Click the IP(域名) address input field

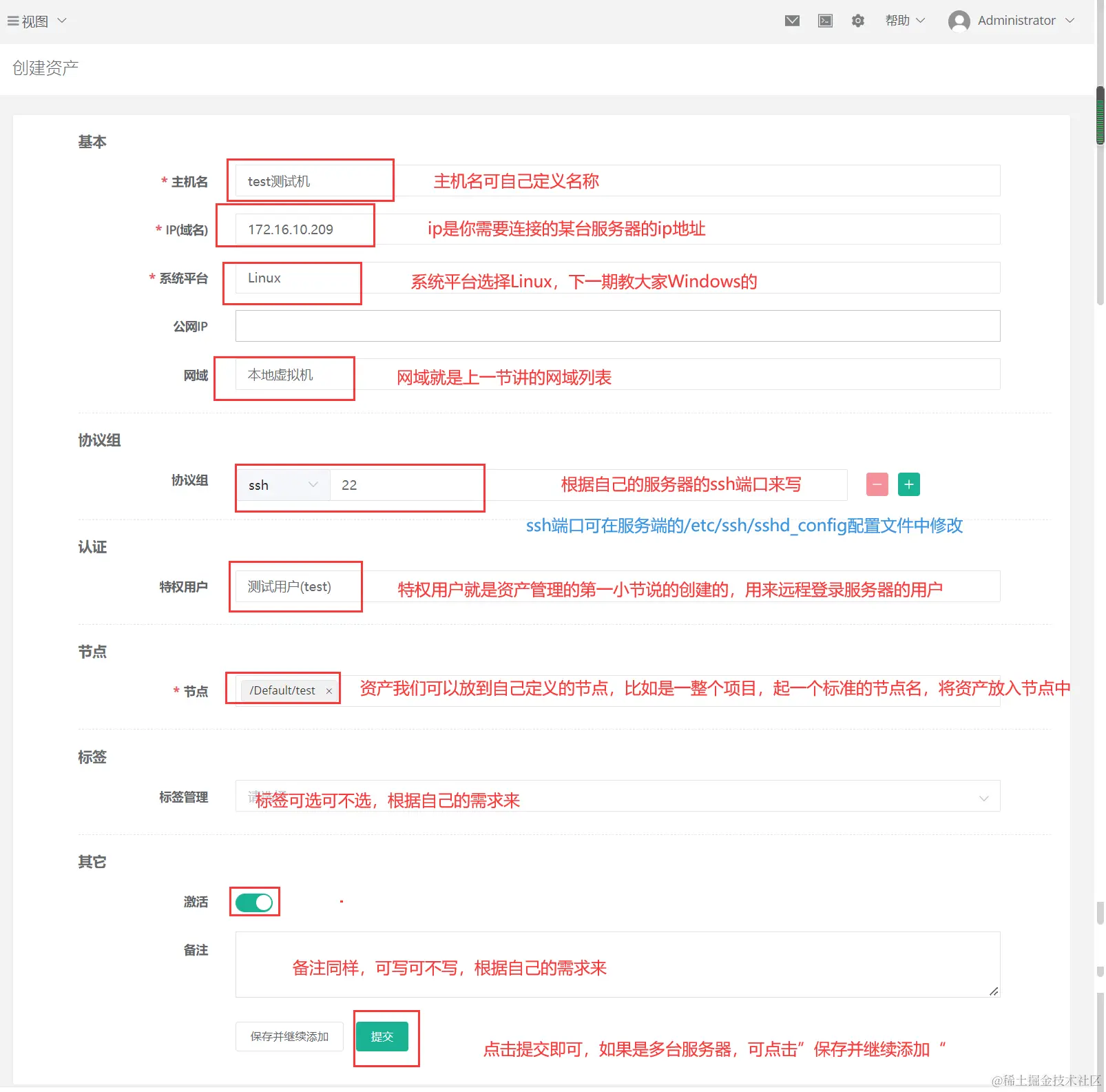click(618, 229)
